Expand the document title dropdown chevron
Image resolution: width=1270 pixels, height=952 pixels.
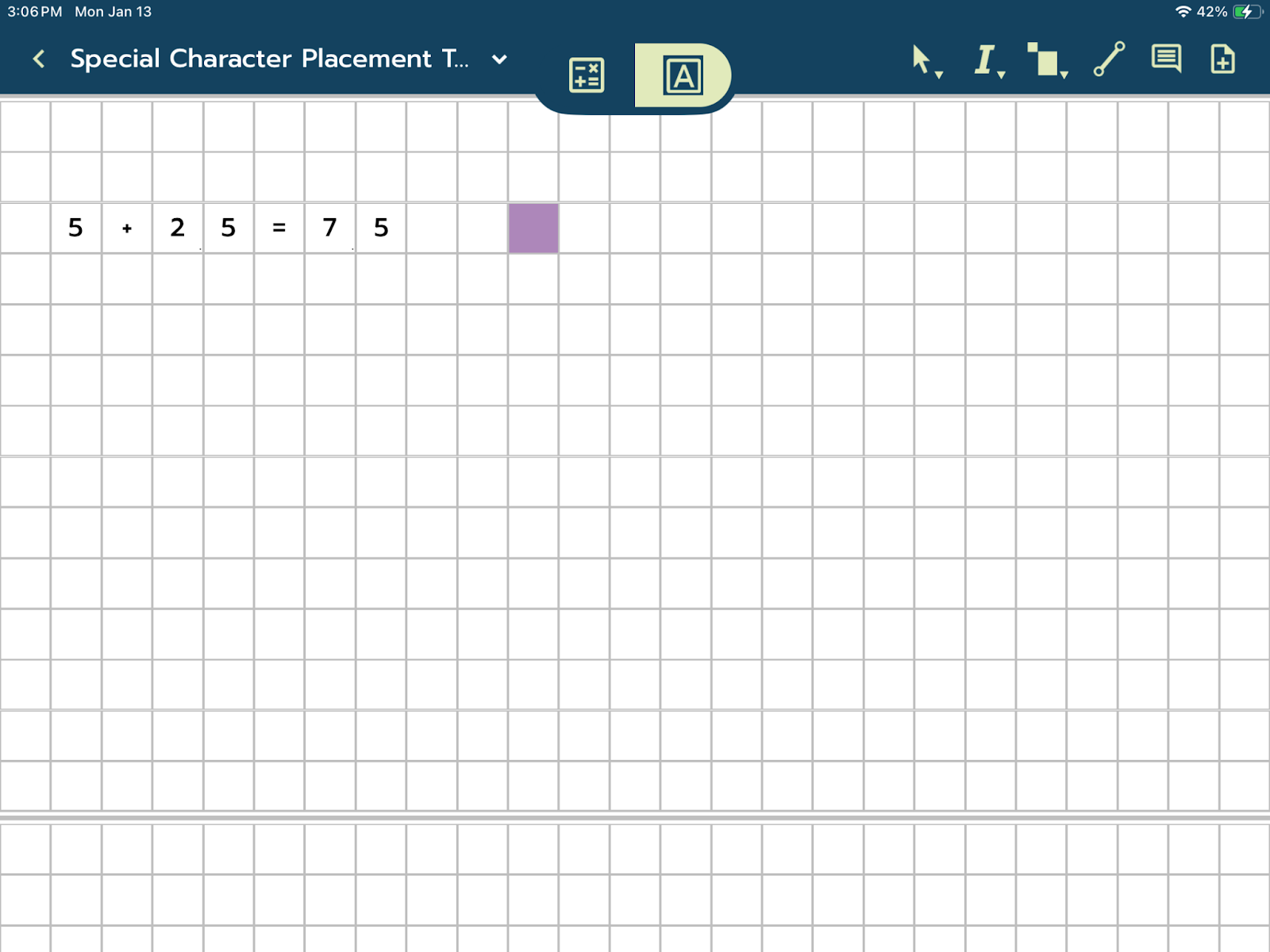coord(499,59)
